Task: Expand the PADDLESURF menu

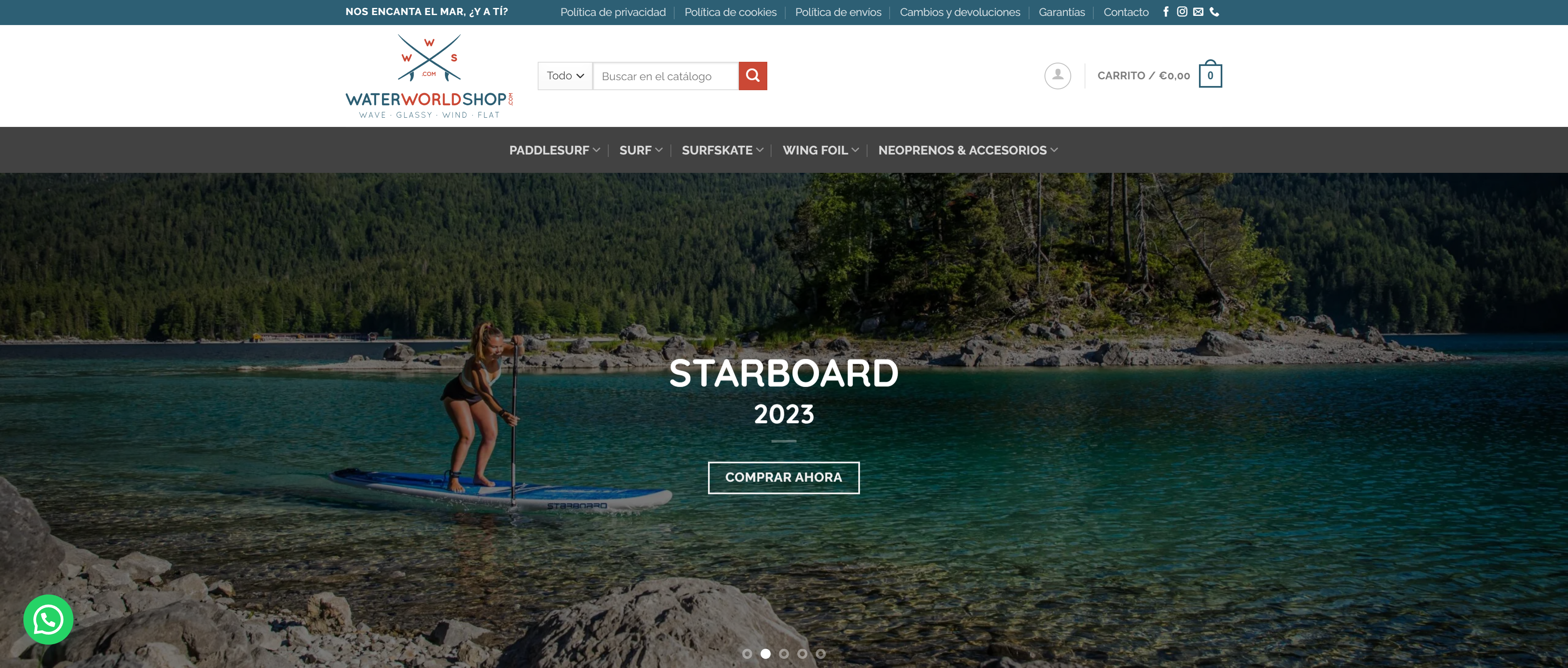Action: [x=554, y=150]
